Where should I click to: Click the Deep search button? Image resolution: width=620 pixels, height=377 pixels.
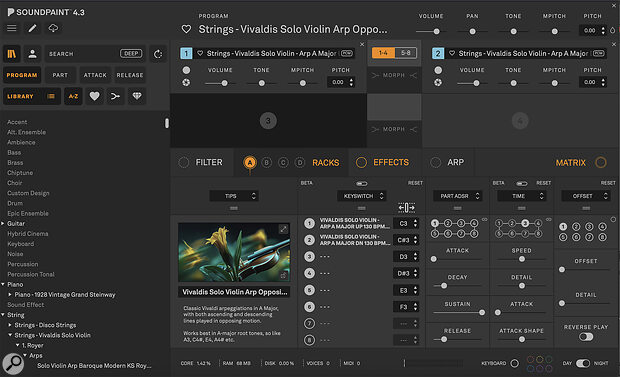click(131, 53)
